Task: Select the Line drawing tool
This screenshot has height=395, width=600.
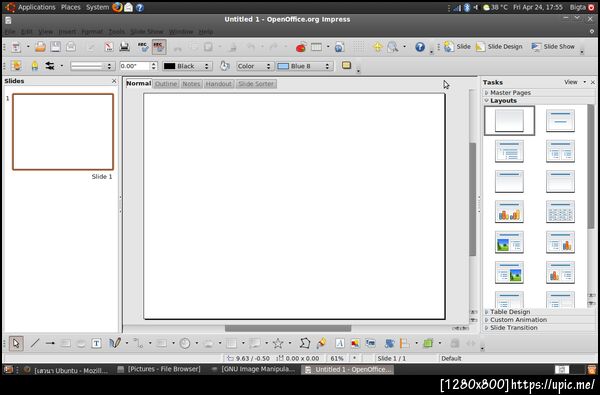Action: (35, 343)
